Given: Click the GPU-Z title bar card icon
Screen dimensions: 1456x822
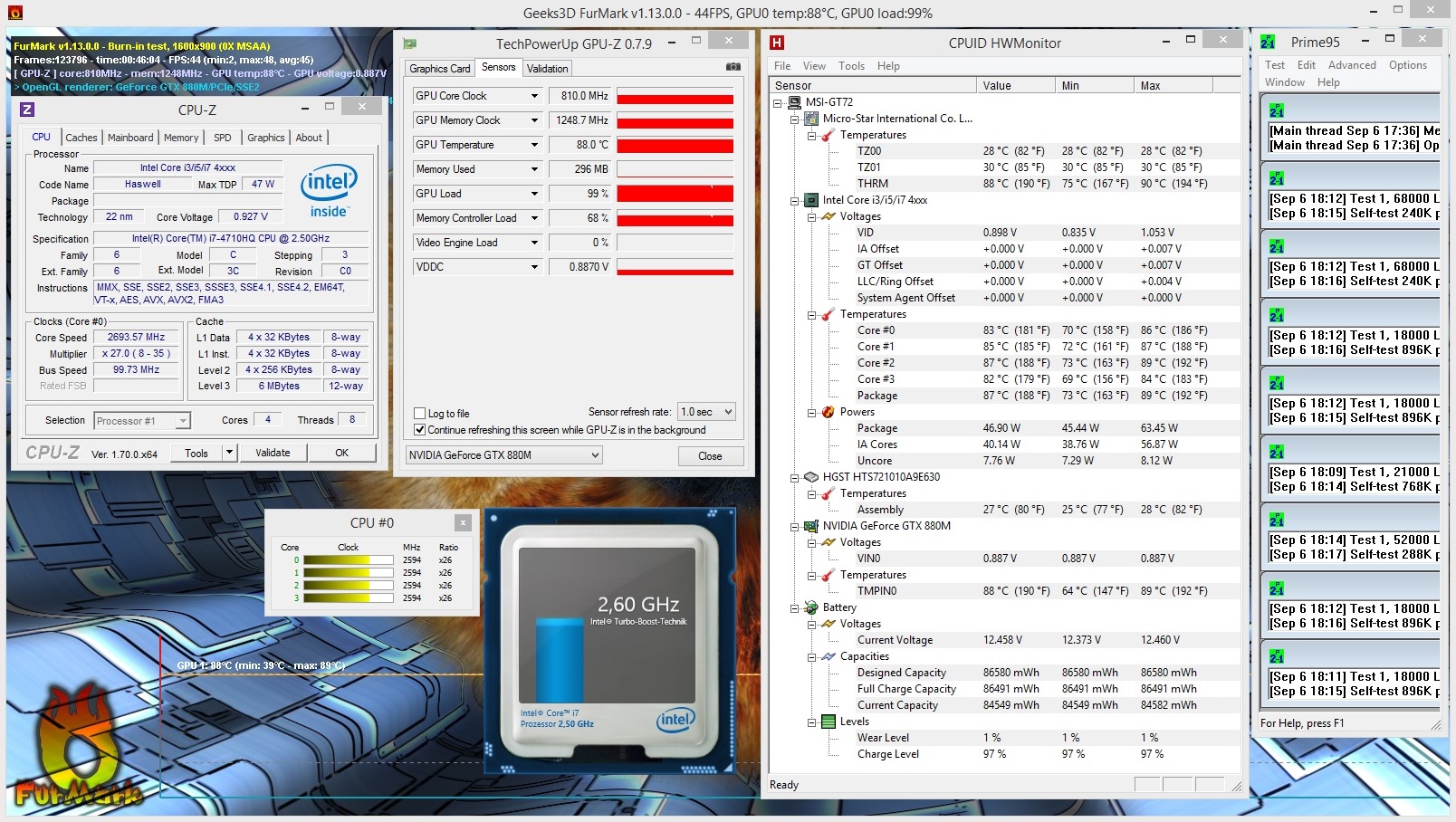Looking at the screenshot, I should [x=410, y=43].
